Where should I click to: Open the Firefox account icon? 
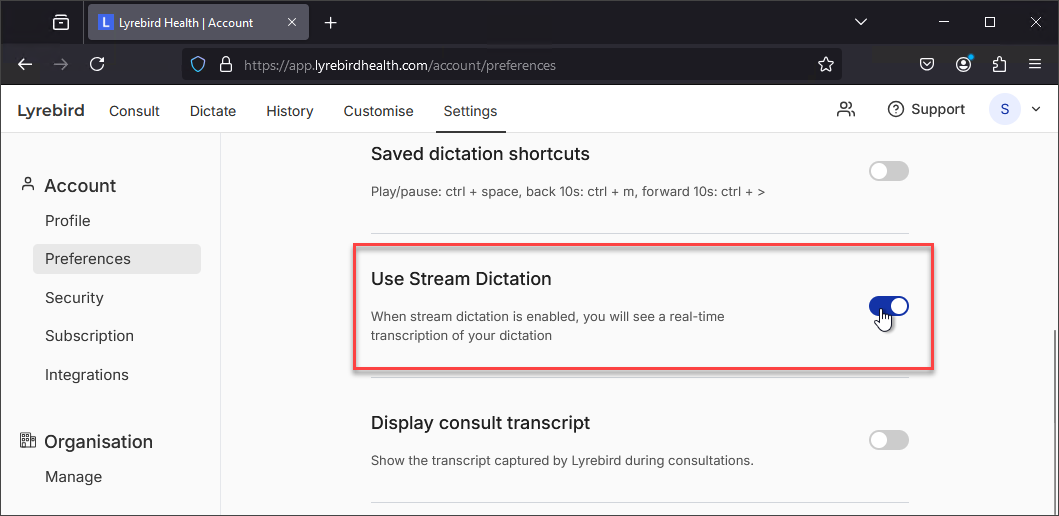964,64
